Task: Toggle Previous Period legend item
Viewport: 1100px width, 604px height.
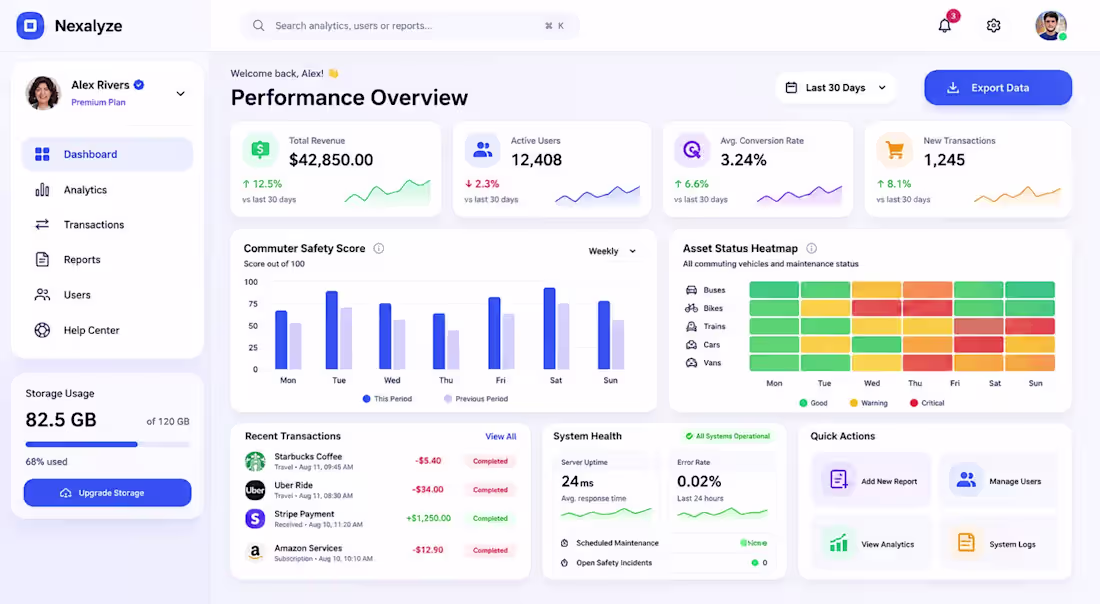Action: [x=476, y=398]
